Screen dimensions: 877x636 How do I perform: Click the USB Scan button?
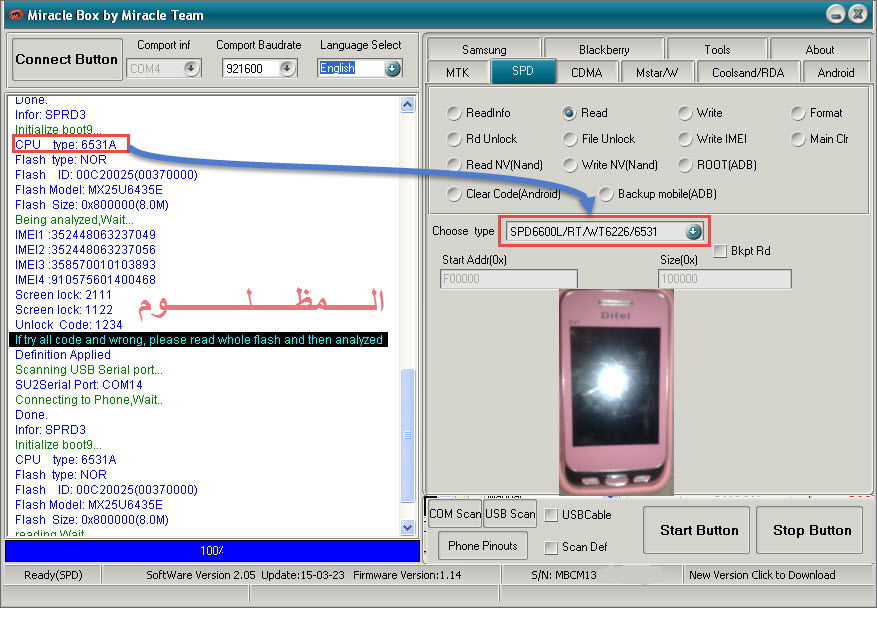tap(510, 513)
